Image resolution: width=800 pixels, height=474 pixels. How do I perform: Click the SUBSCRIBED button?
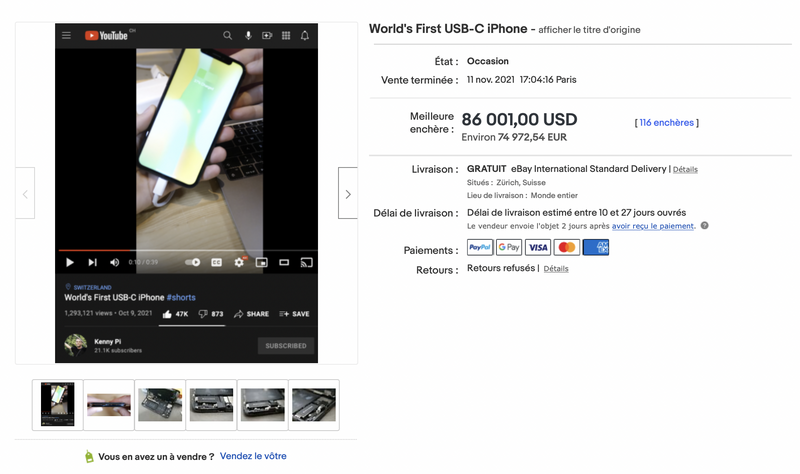(286, 346)
